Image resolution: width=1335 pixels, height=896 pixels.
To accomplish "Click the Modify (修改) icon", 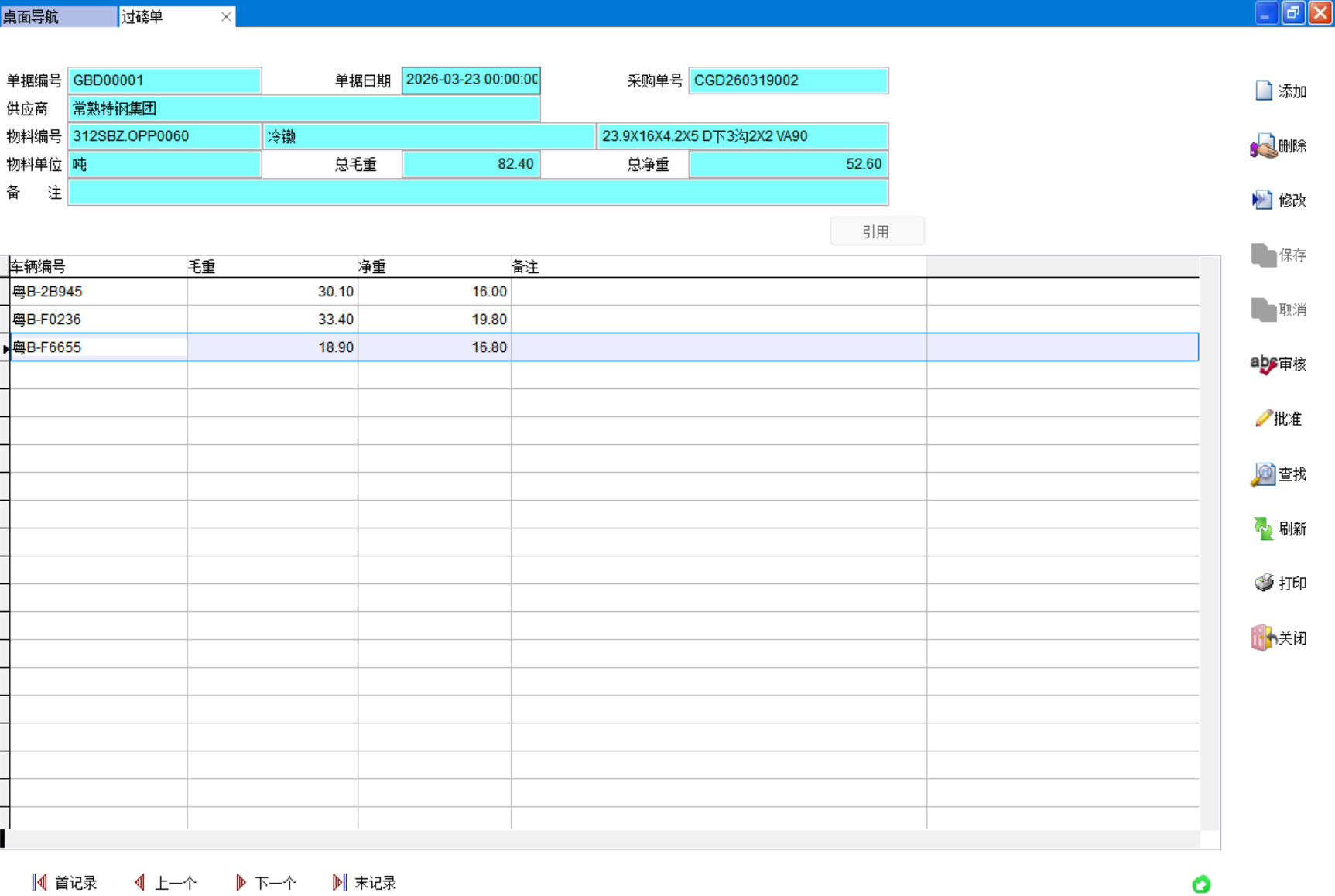I will click(x=1262, y=200).
